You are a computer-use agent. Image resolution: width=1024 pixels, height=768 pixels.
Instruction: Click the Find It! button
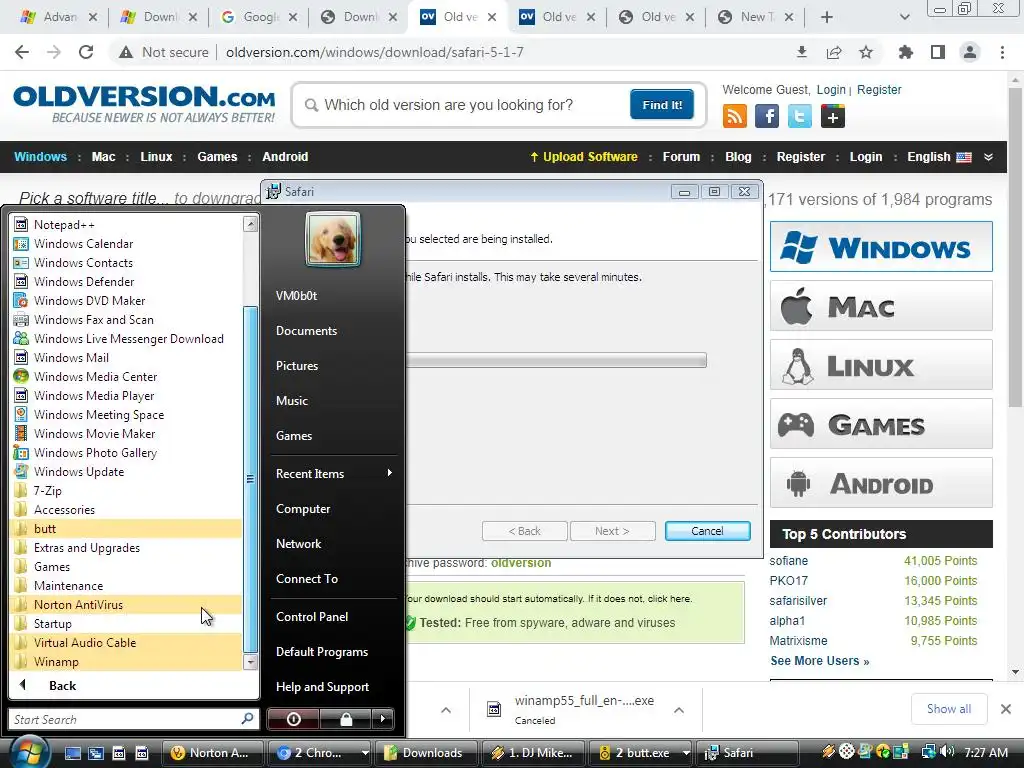click(662, 104)
